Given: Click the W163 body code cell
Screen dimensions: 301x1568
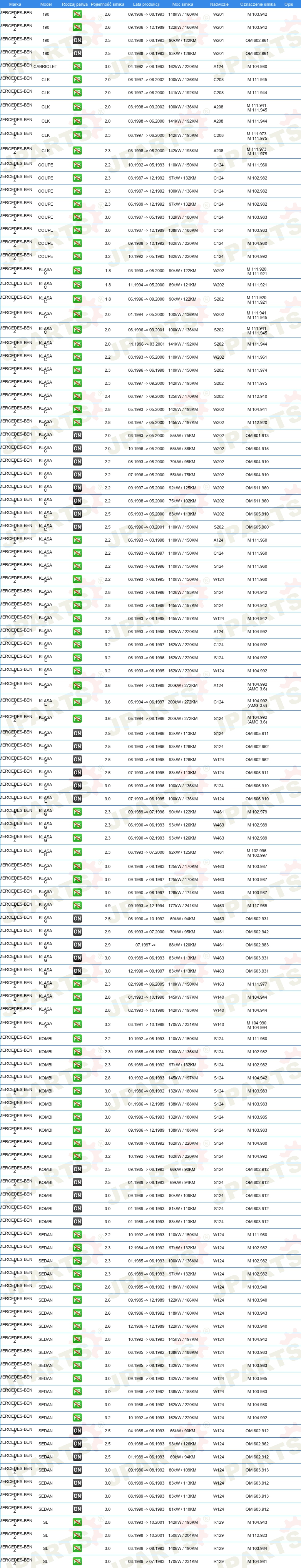Looking at the screenshot, I should click(219, 984).
